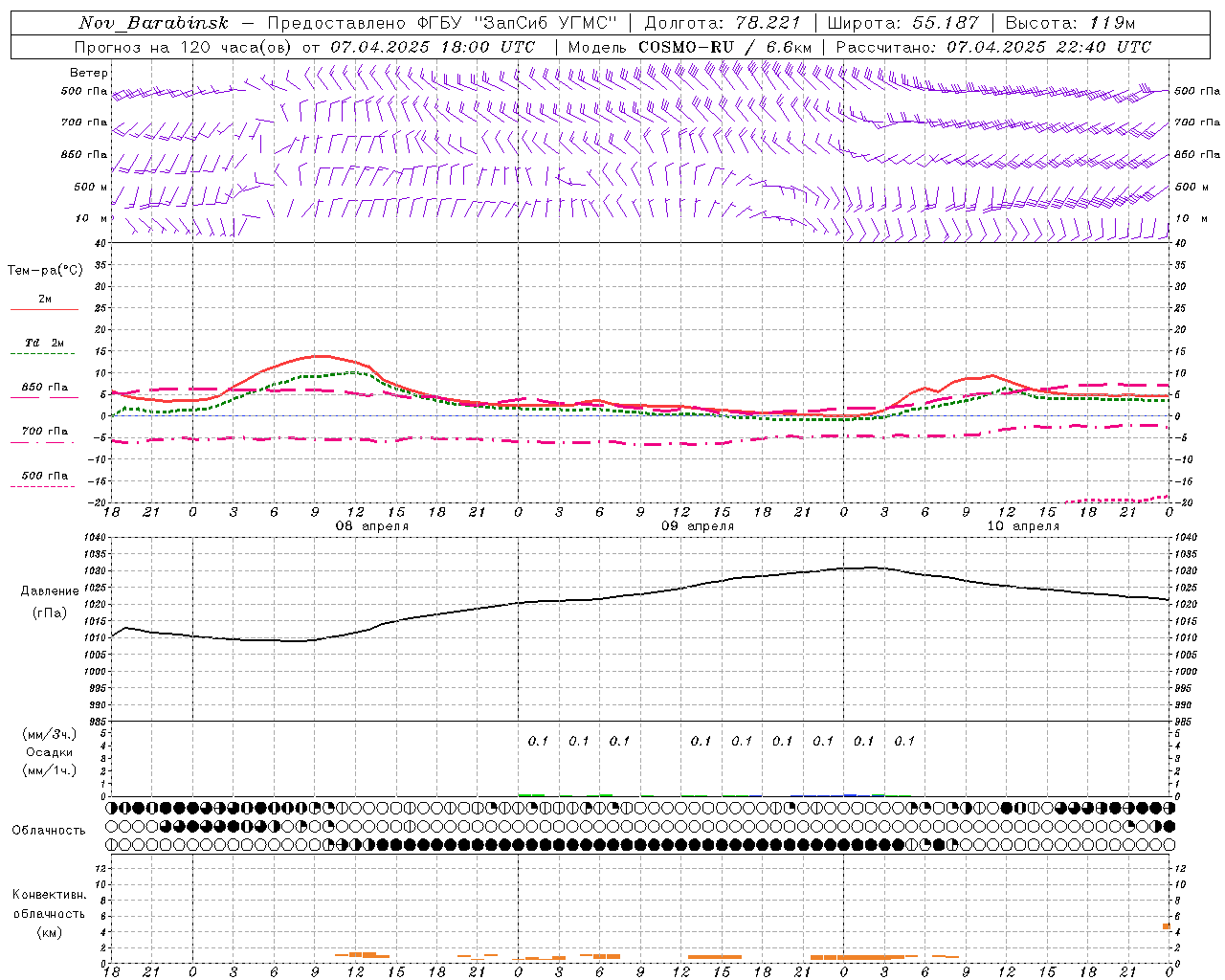Click the dashed pink line sample under 500 гПа legend
This screenshot has height=980, width=1225.
pyautogui.click(x=43, y=487)
